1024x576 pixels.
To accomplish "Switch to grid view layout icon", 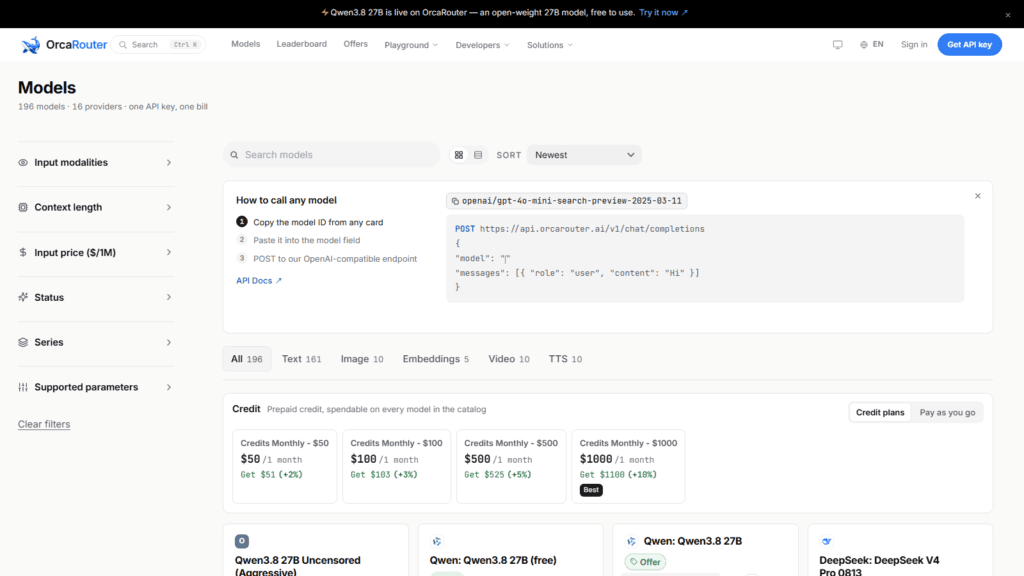I will (459, 155).
